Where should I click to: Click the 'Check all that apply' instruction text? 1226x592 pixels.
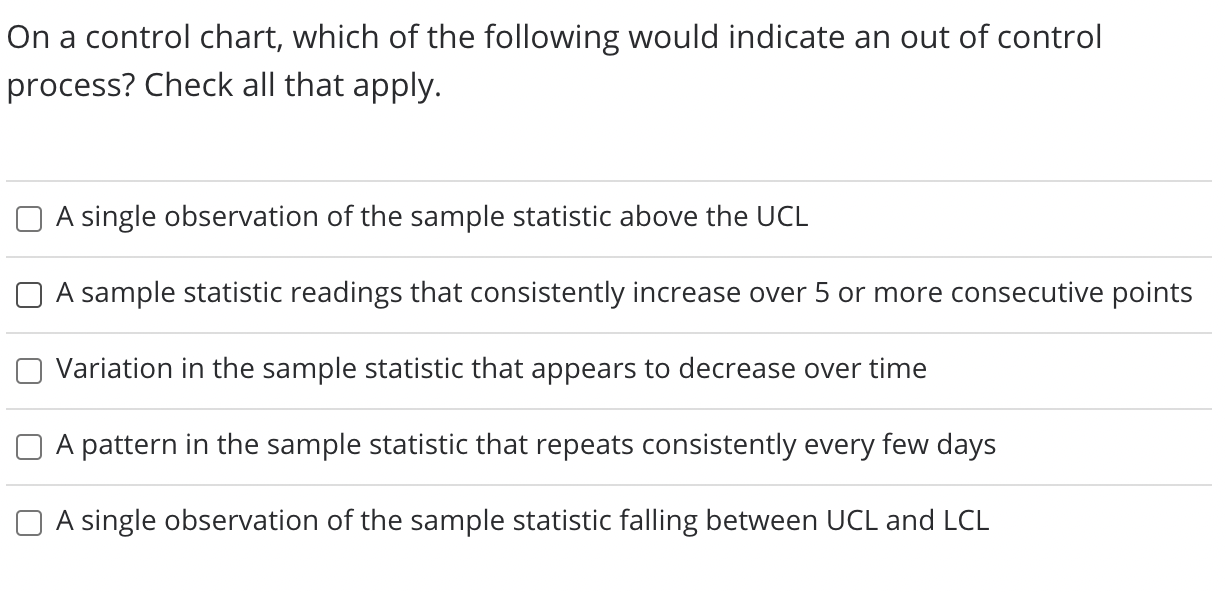(x=292, y=86)
